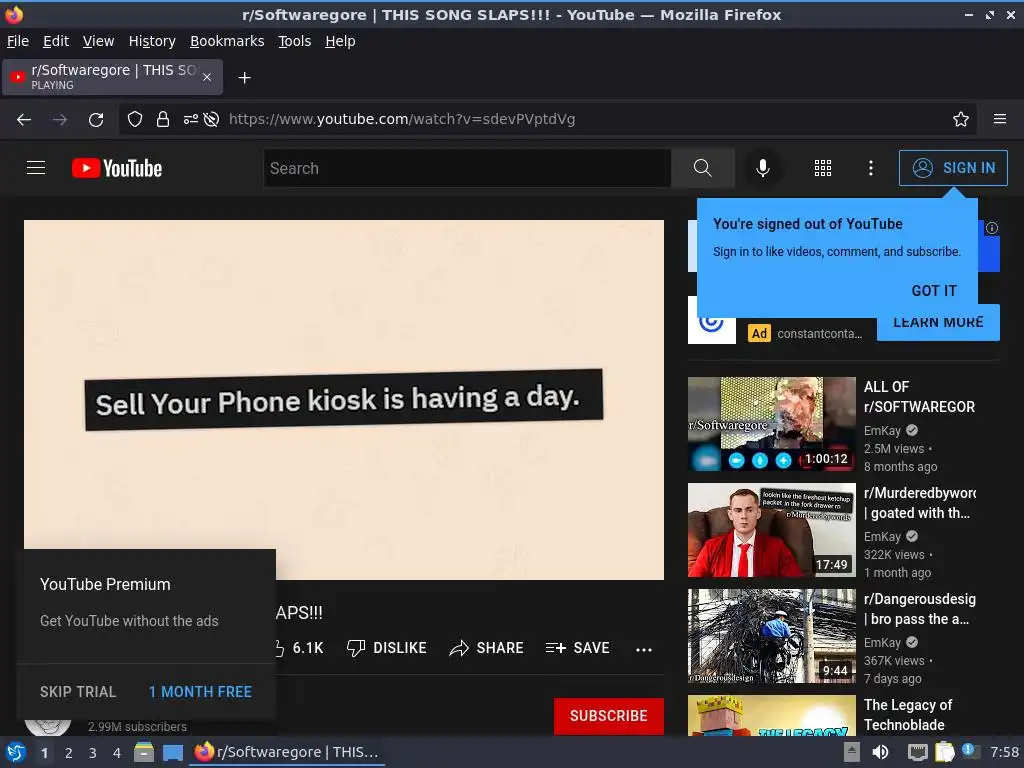Click the show desktop taskbar icon
This screenshot has width=1024, height=768.
pos(172,752)
